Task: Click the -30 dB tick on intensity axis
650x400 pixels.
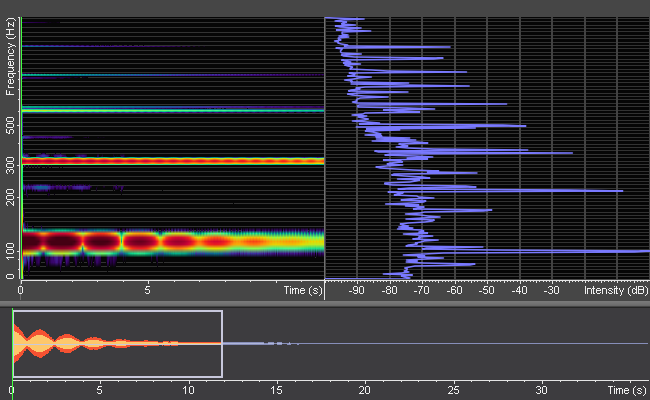Action: click(550, 291)
